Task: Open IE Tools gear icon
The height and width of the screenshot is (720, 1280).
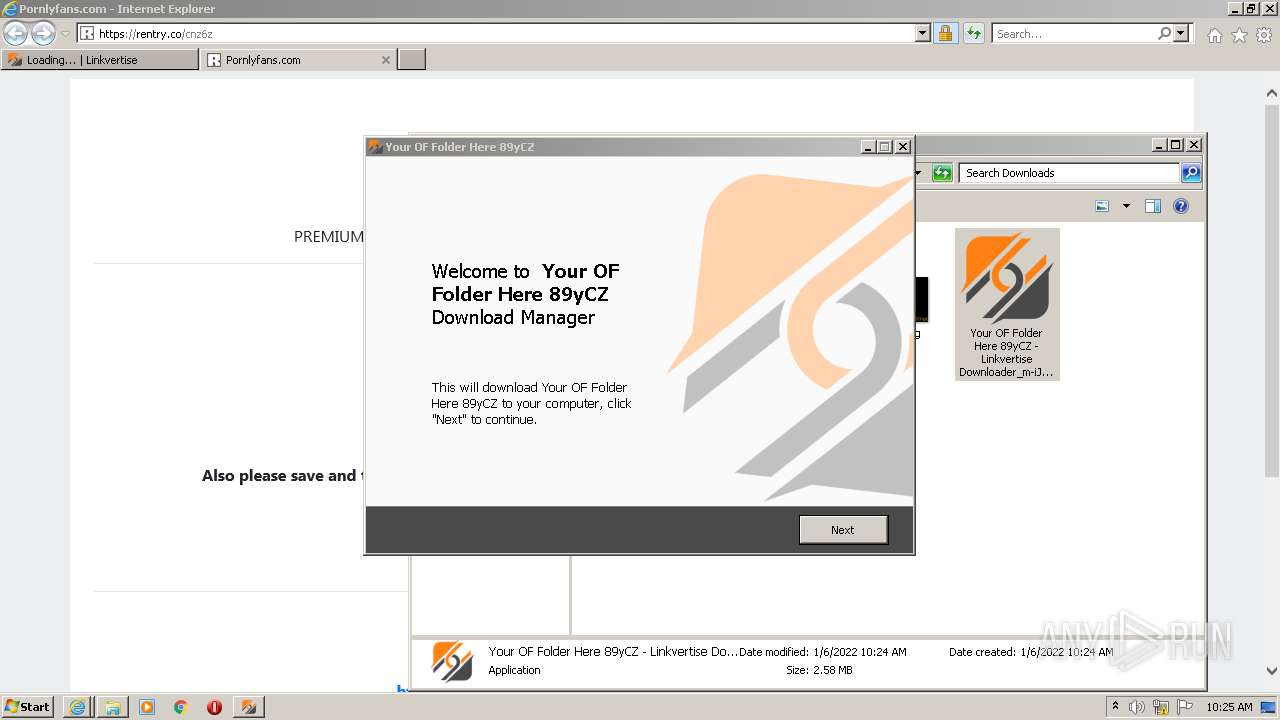Action: 1264,35
